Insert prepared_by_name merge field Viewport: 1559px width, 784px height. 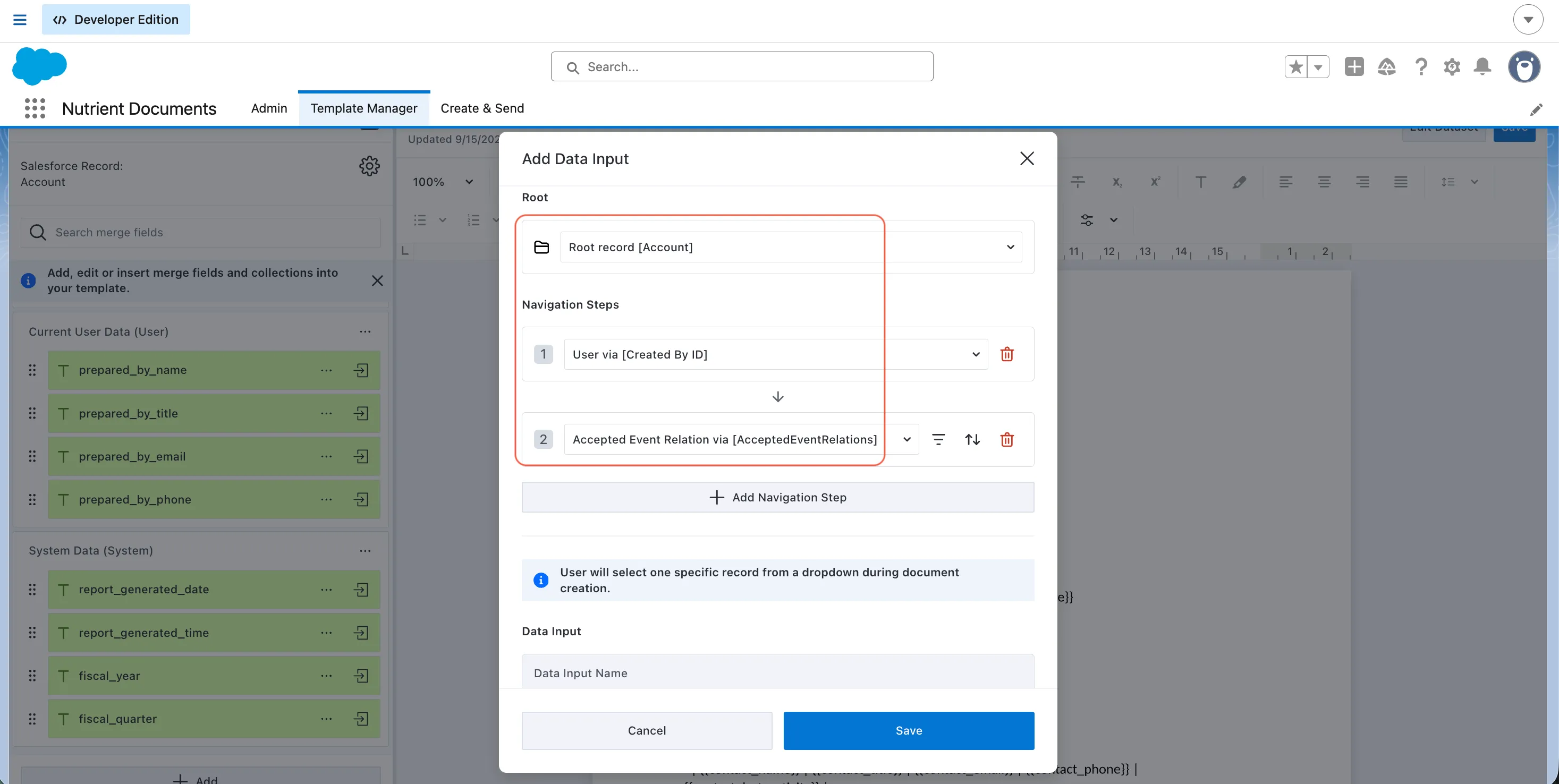click(361, 370)
